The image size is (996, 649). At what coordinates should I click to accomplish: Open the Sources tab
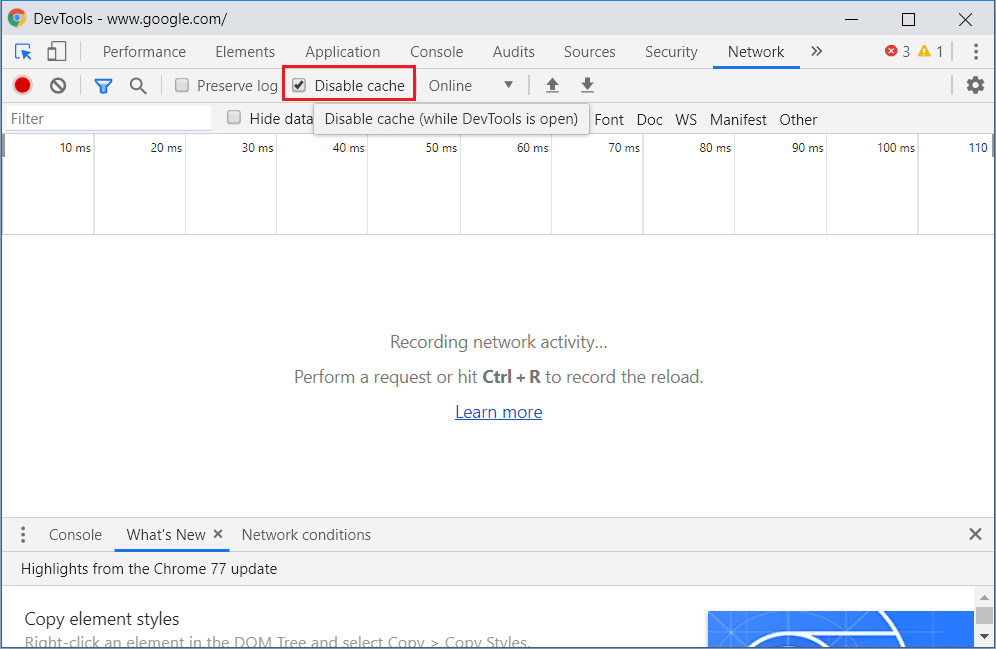[x=589, y=51]
